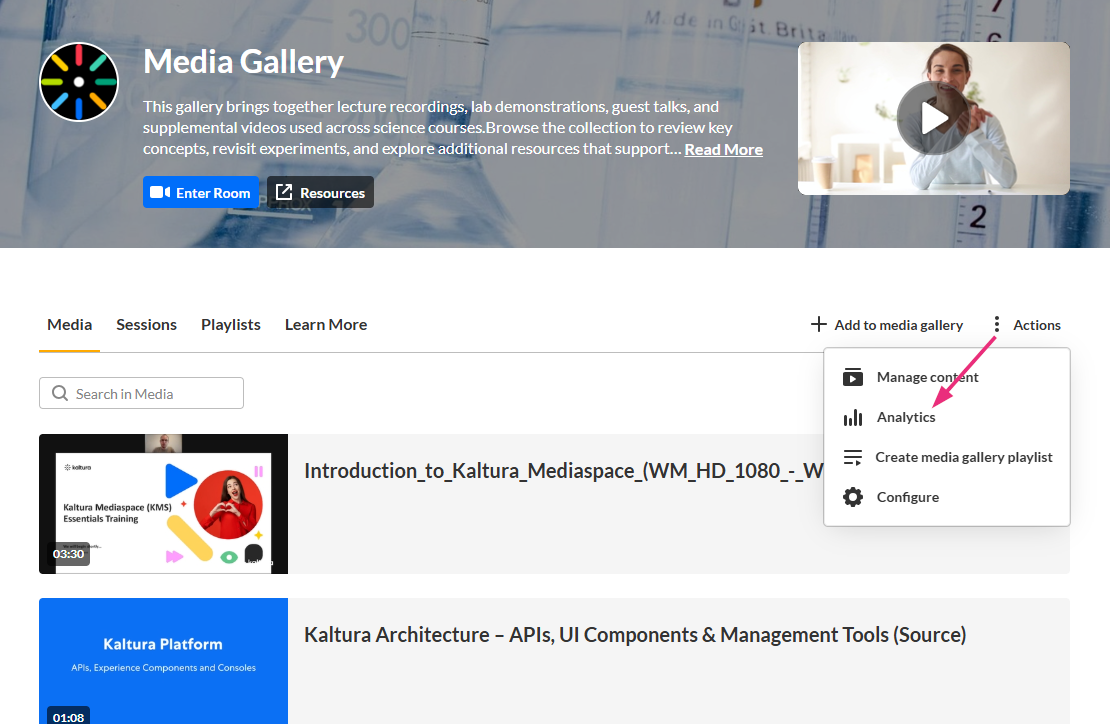Click the camera icon on Enter Room
This screenshot has width=1112, height=724.
point(160,192)
